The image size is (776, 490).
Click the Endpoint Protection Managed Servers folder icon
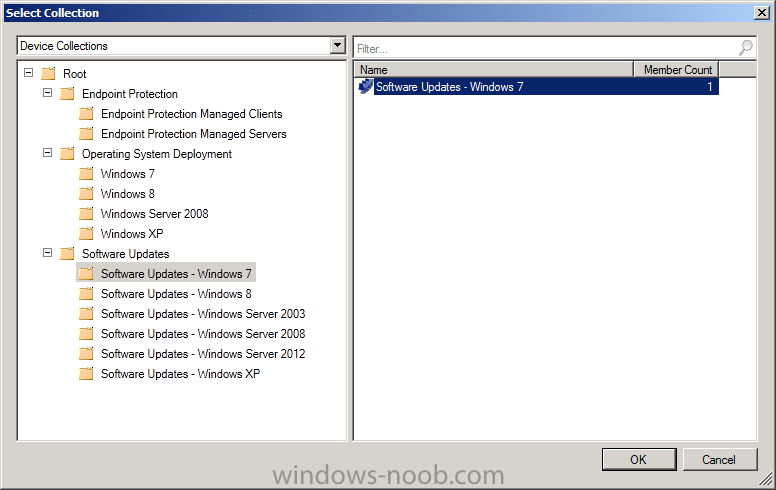point(86,134)
